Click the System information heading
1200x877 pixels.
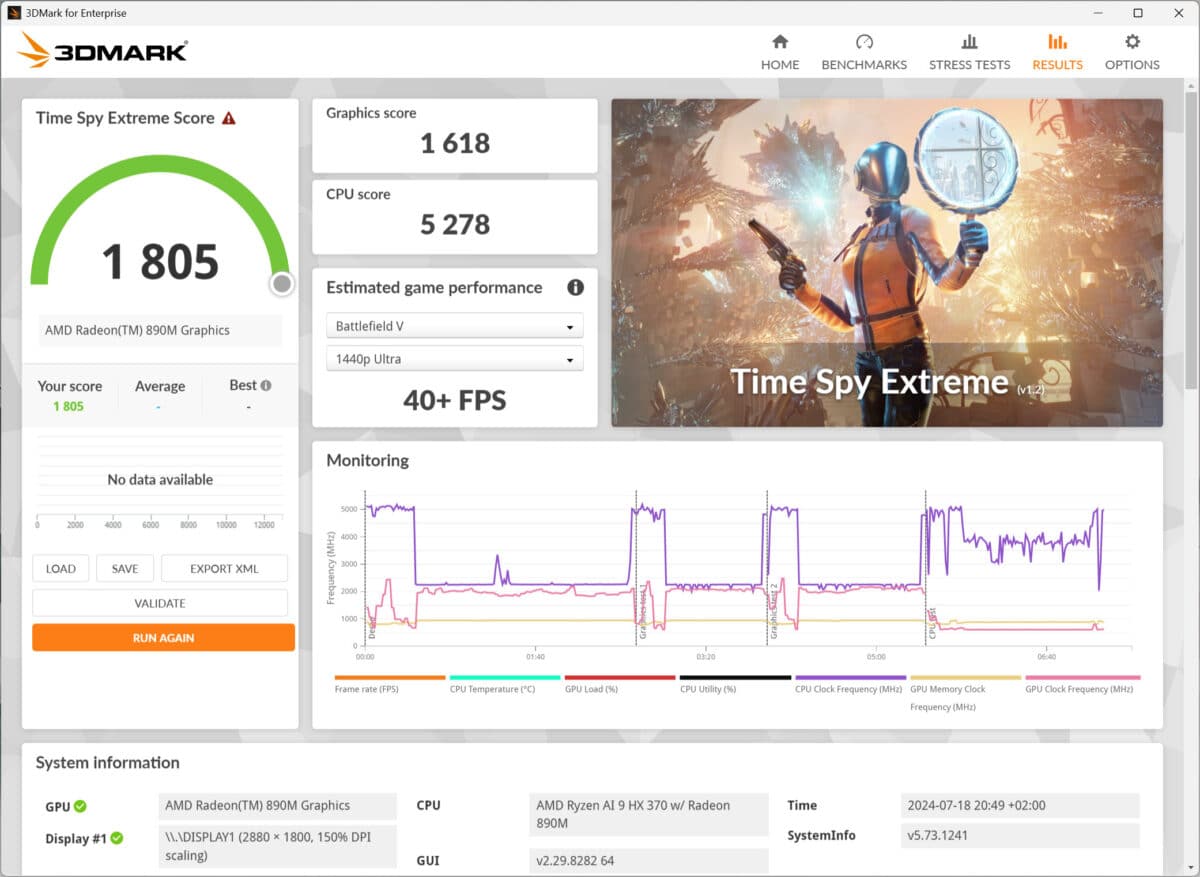[x=108, y=762]
